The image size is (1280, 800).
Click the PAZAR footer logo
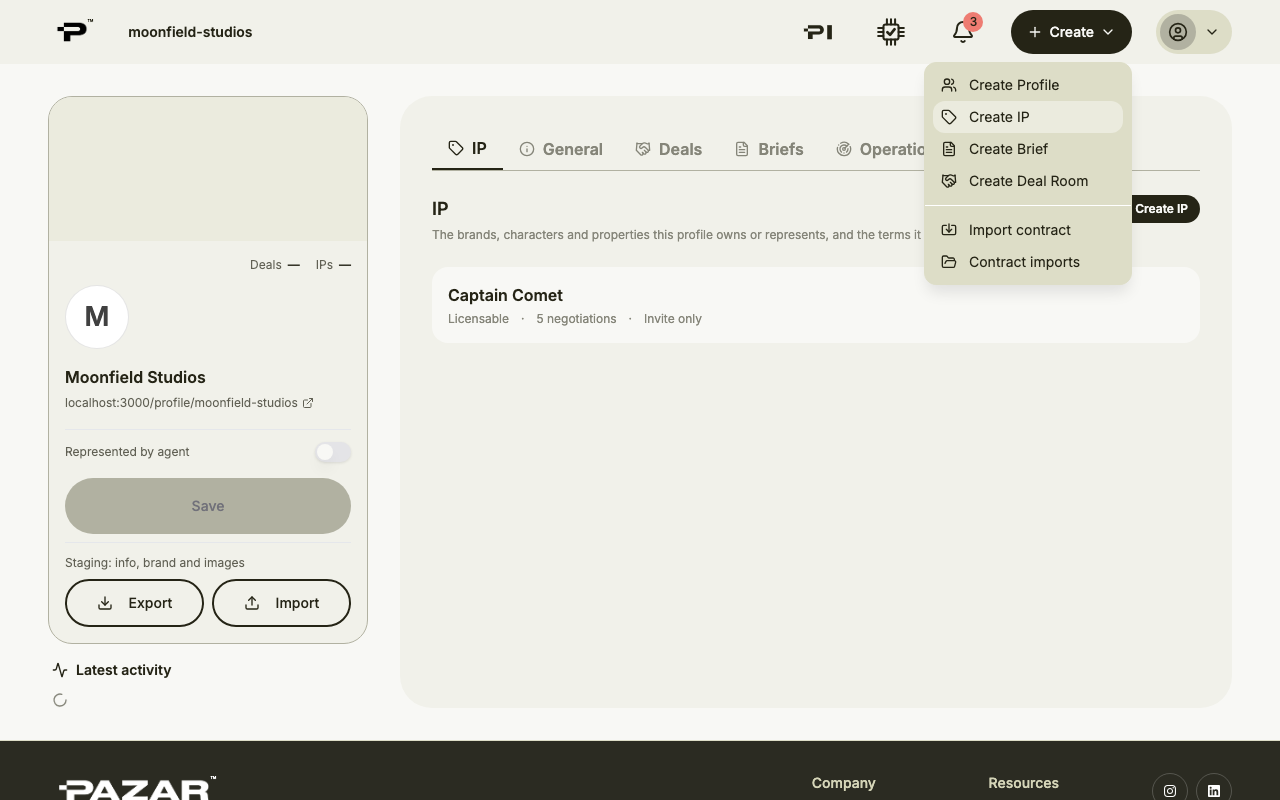point(137,788)
